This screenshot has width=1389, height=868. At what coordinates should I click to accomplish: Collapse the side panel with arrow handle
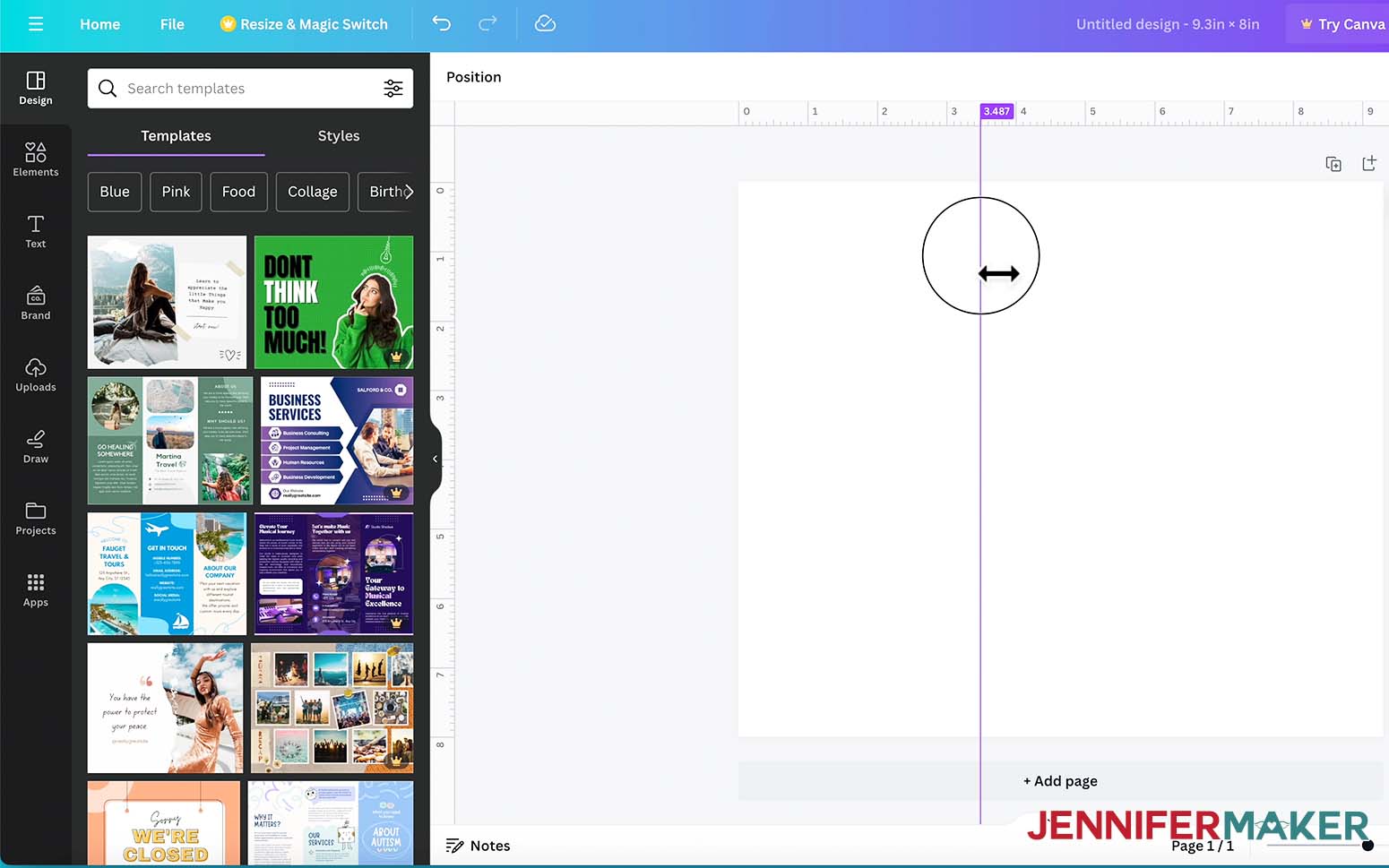436,459
